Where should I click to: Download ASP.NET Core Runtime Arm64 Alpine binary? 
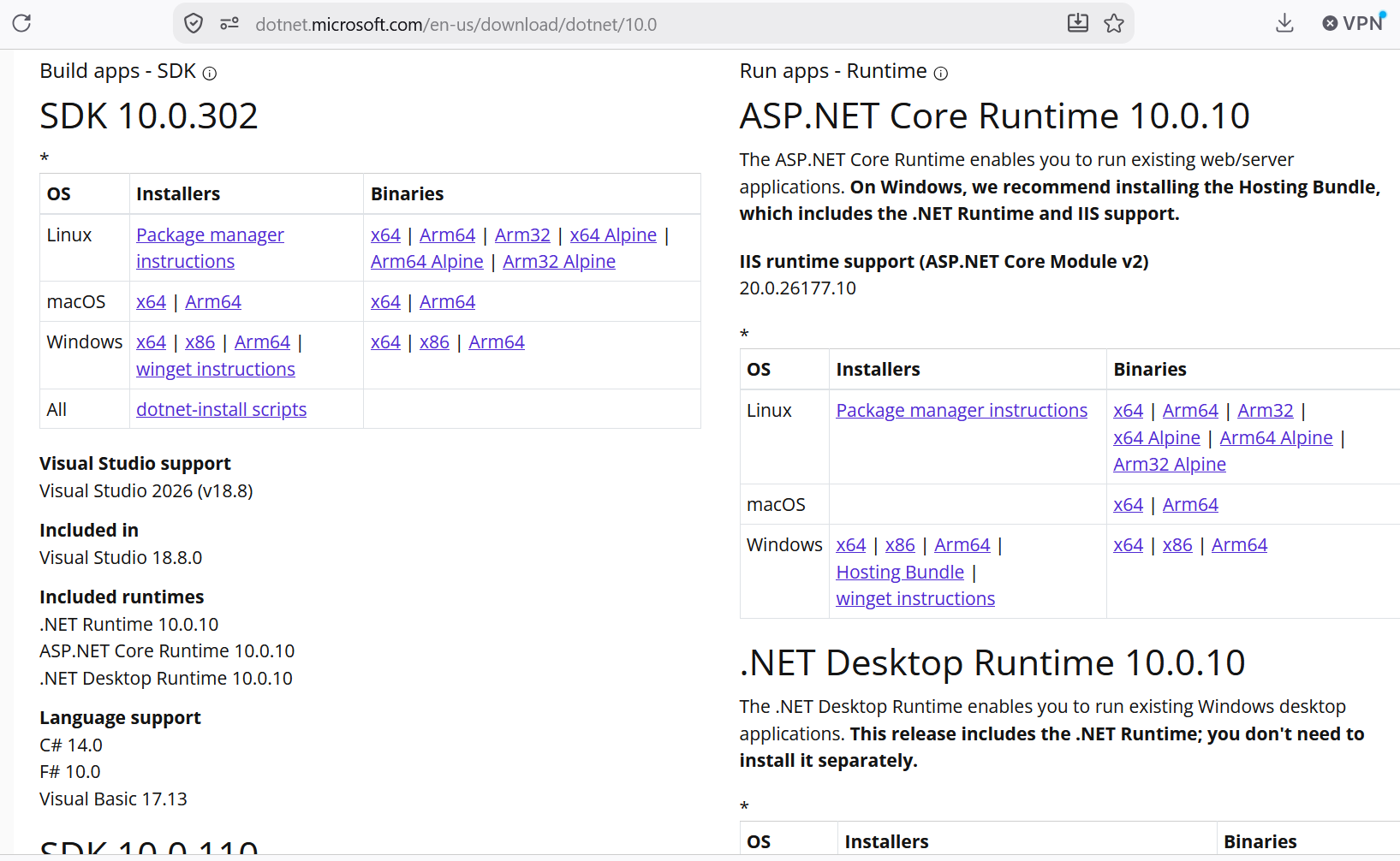point(1276,438)
